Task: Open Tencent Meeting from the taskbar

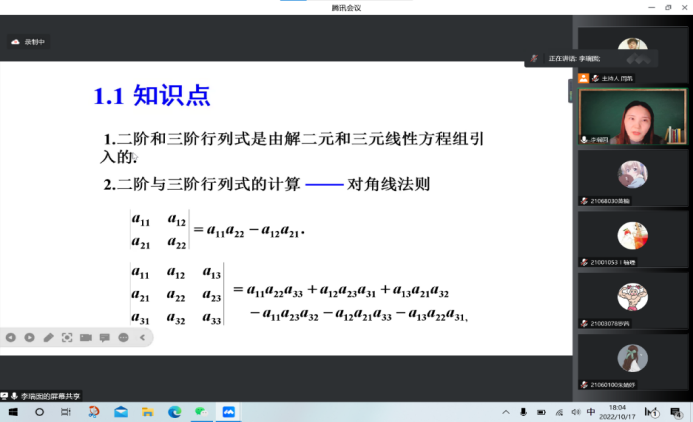Action: (228, 412)
